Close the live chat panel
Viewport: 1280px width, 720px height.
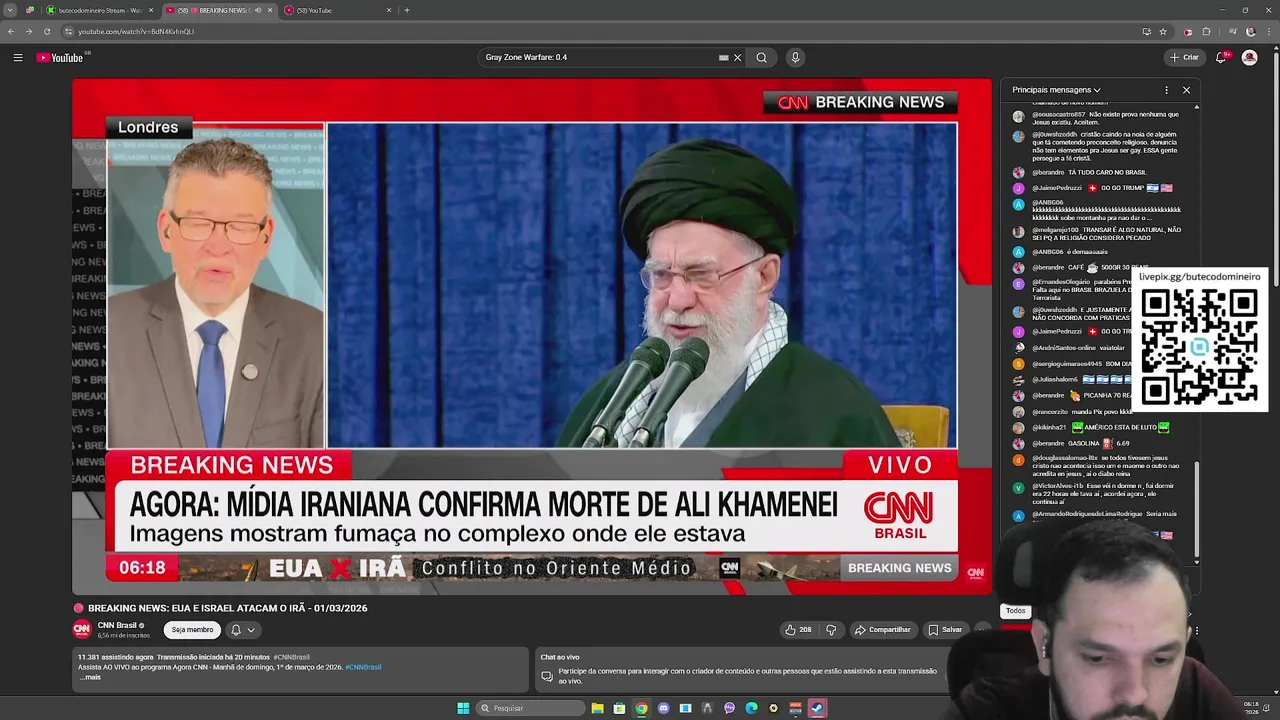[x=1187, y=90]
